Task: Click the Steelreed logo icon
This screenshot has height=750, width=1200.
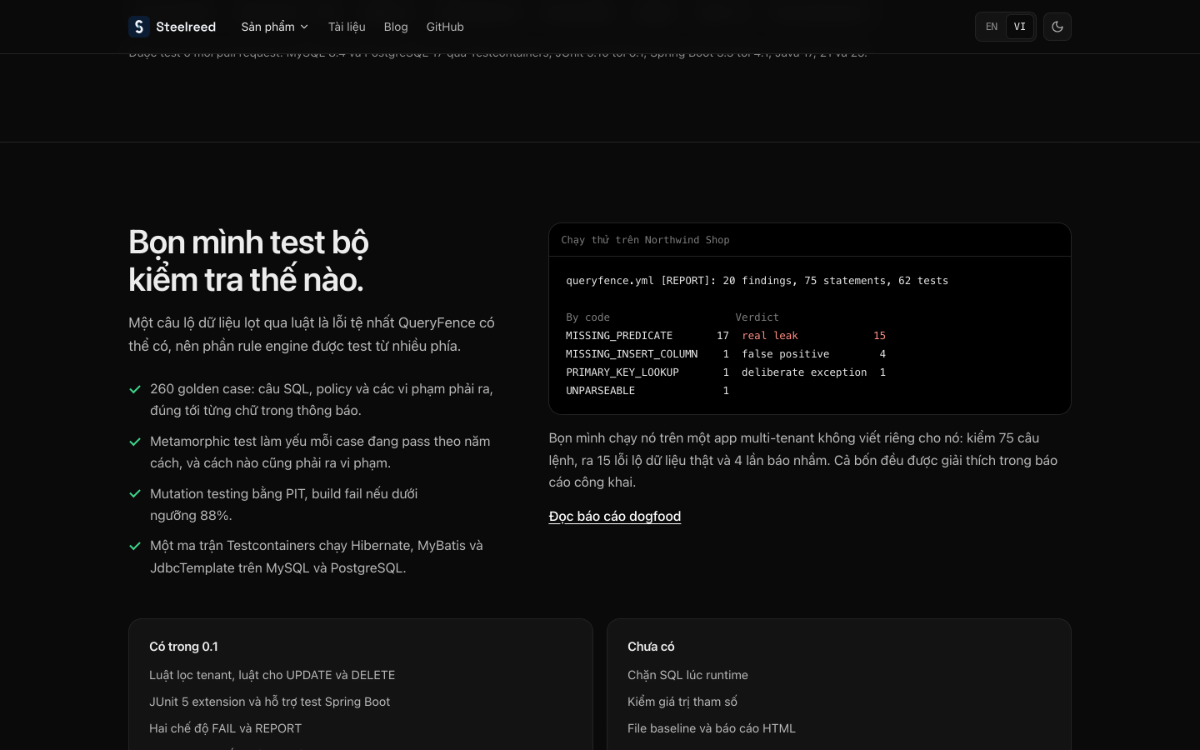Action: [139, 27]
